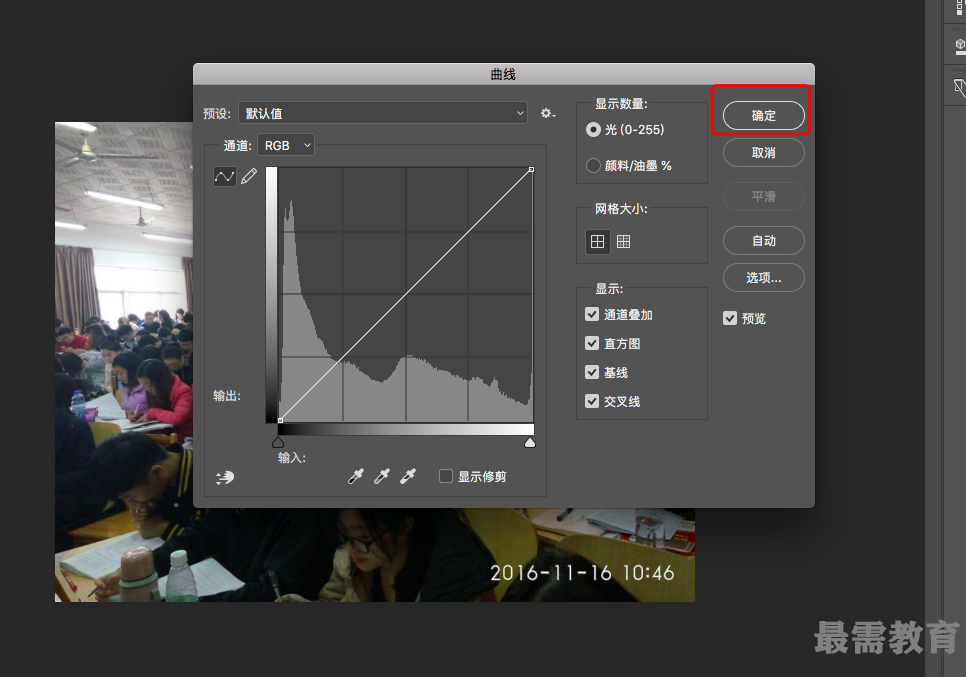Confirm with the 确定 button
This screenshot has width=966, height=677.
tap(763, 115)
